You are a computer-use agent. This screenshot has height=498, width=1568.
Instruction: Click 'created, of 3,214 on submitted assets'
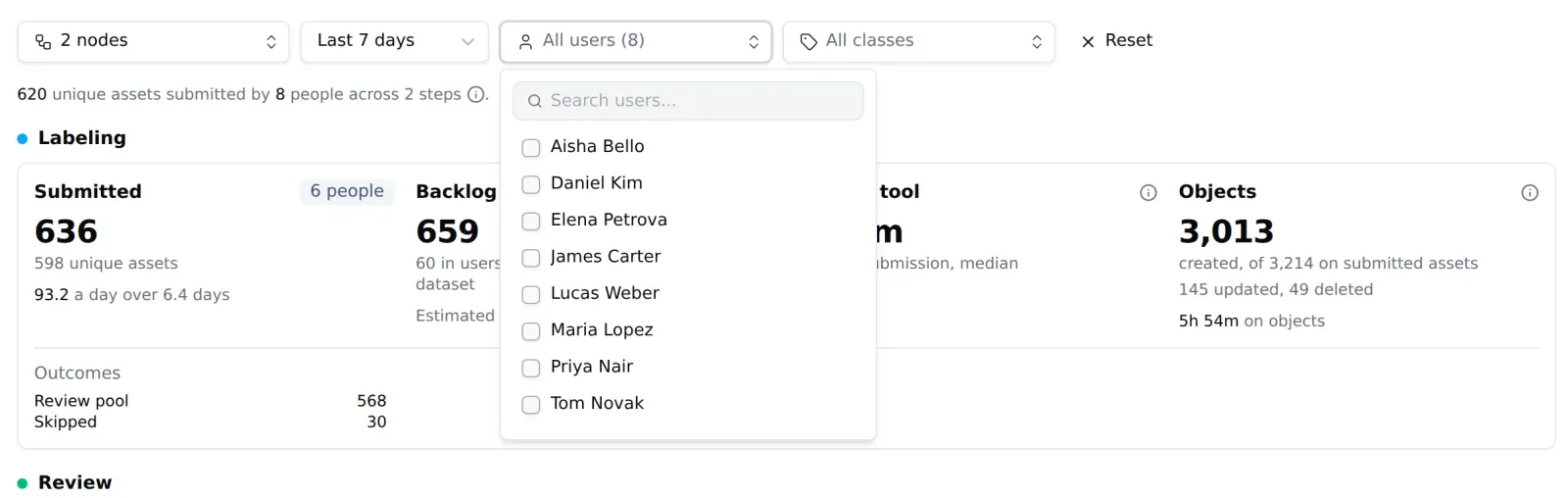coord(1328,264)
